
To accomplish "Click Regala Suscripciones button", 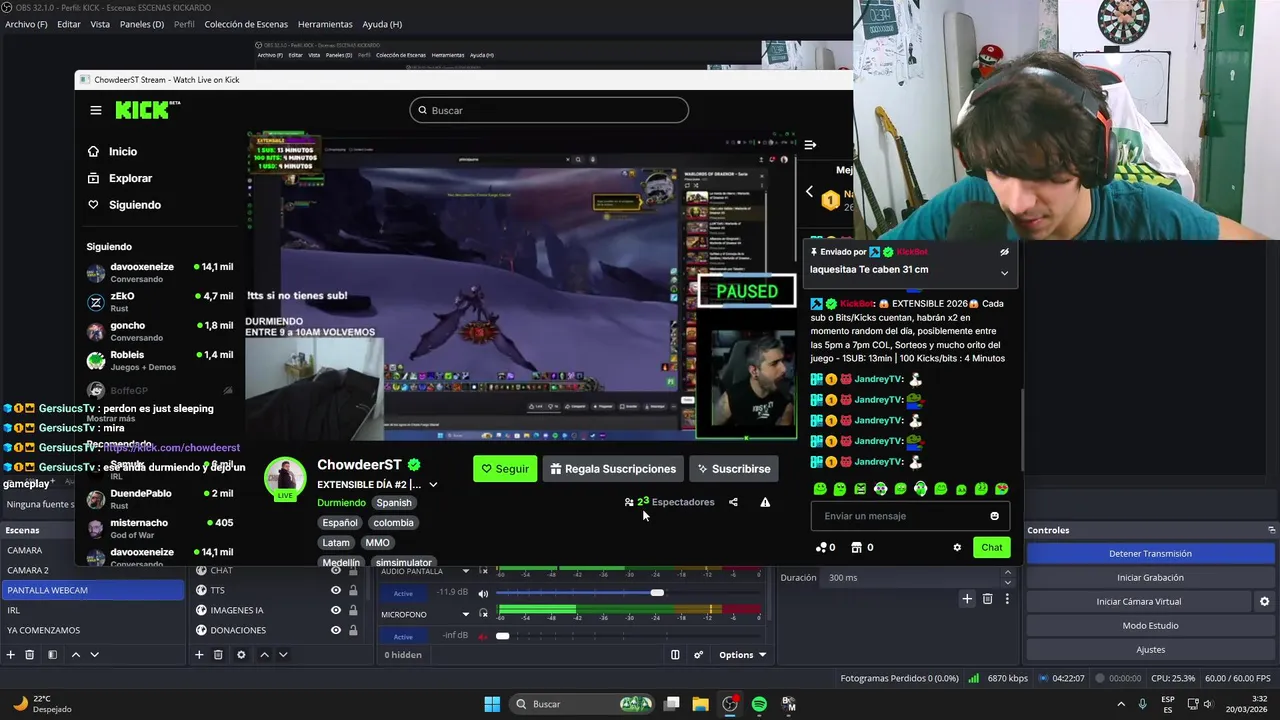I will (x=613, y=469).
